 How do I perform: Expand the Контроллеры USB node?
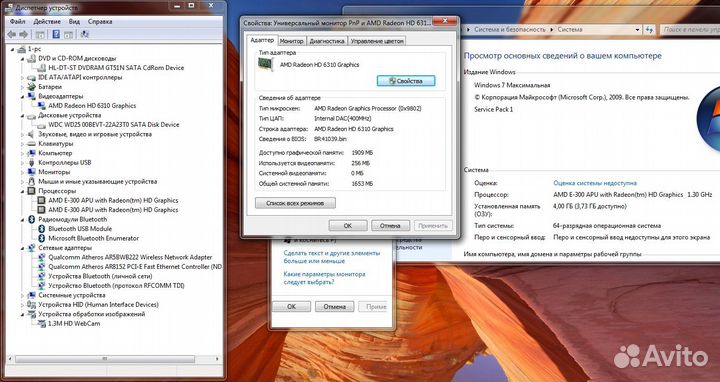pyautogui.click(x=22, y=163)
